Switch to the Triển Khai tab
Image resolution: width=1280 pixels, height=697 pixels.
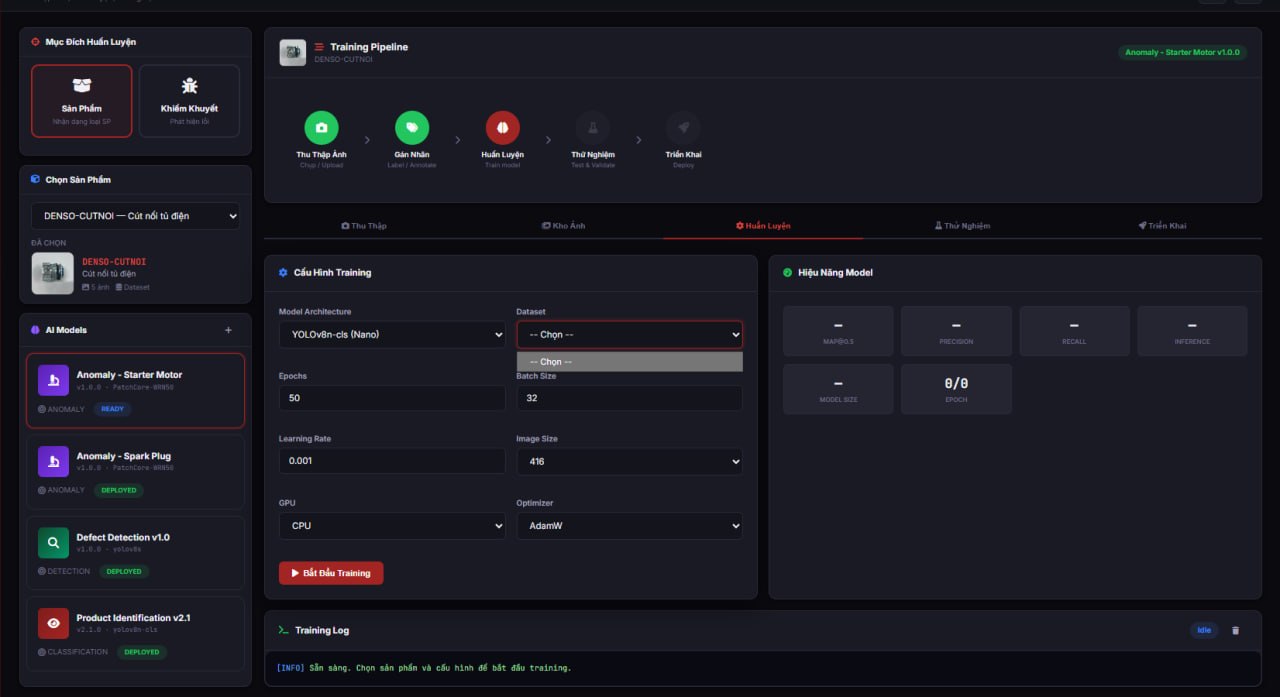point(1162,226)
